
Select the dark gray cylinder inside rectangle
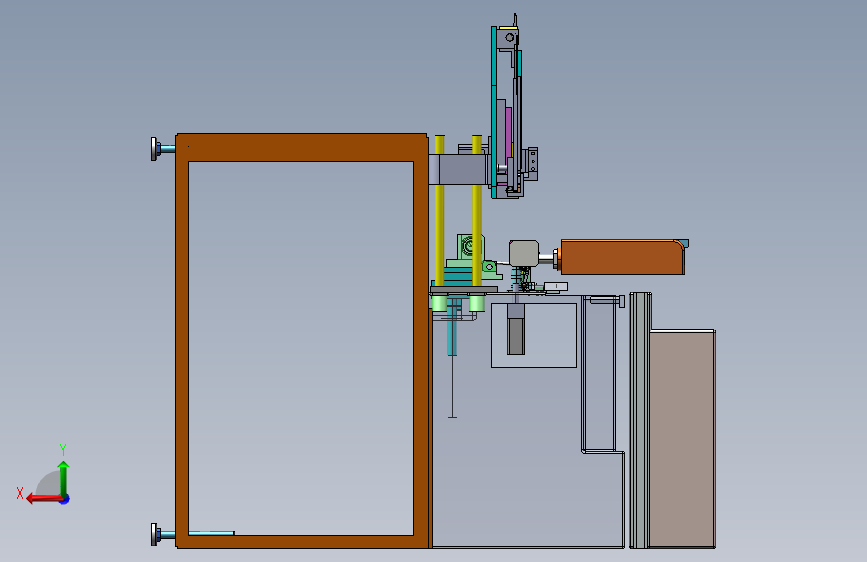[516, 336]
